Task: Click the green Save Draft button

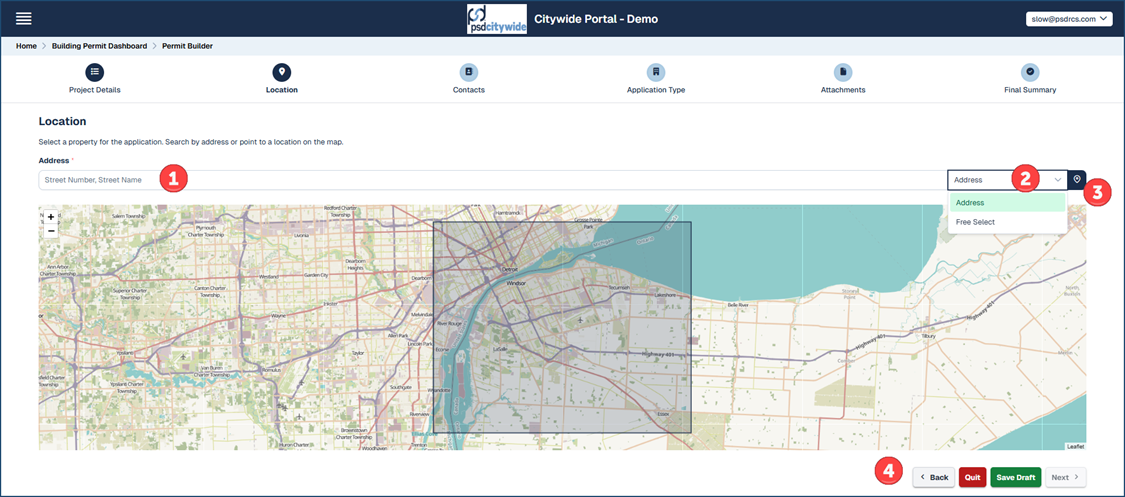Action: click(x=1015, y=478)
